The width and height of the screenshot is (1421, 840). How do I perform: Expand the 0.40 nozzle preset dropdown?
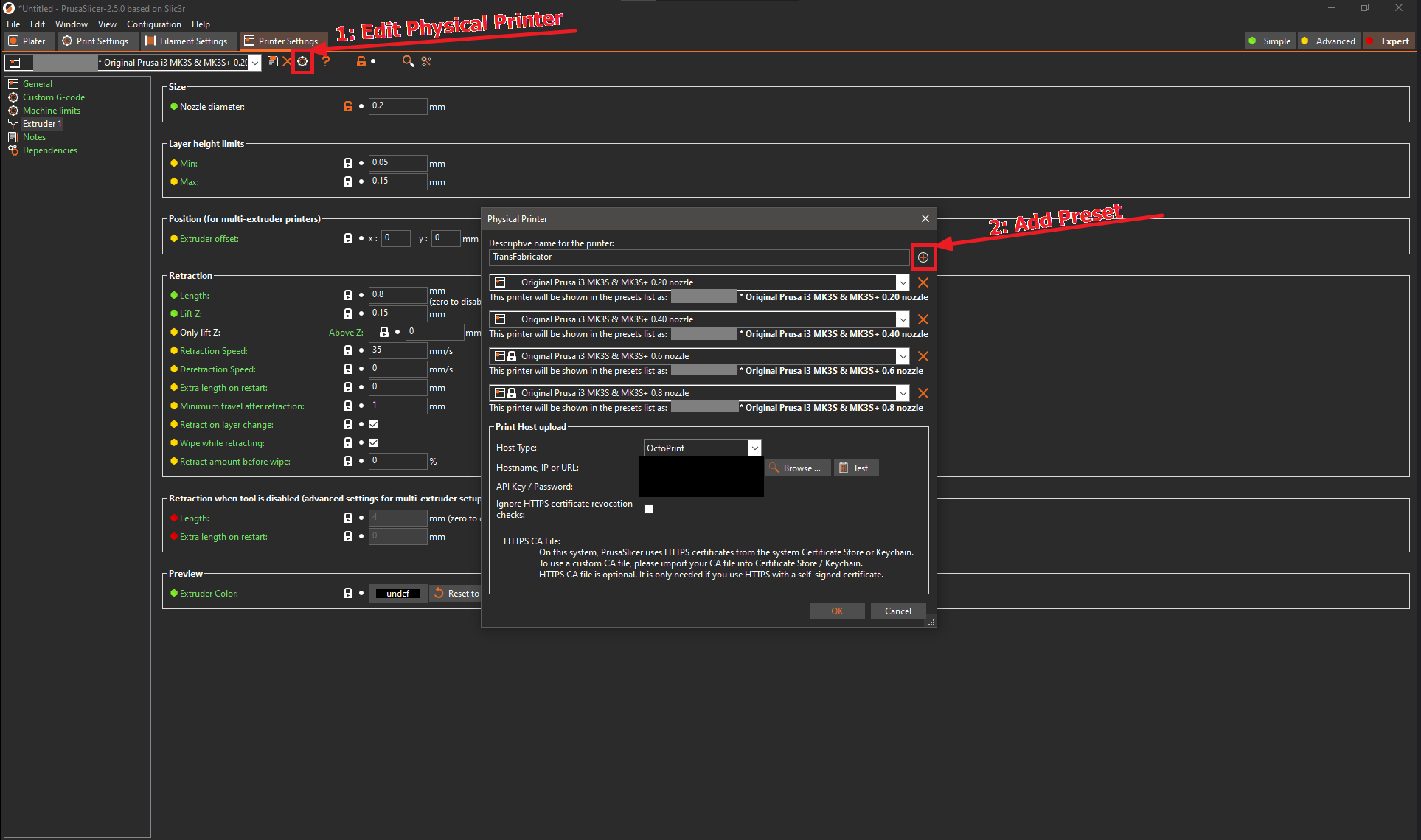[x=902, y=319]
